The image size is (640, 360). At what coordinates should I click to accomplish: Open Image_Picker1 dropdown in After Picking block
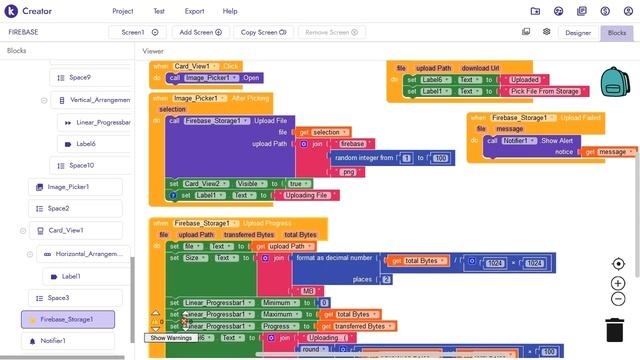(200, 98)
